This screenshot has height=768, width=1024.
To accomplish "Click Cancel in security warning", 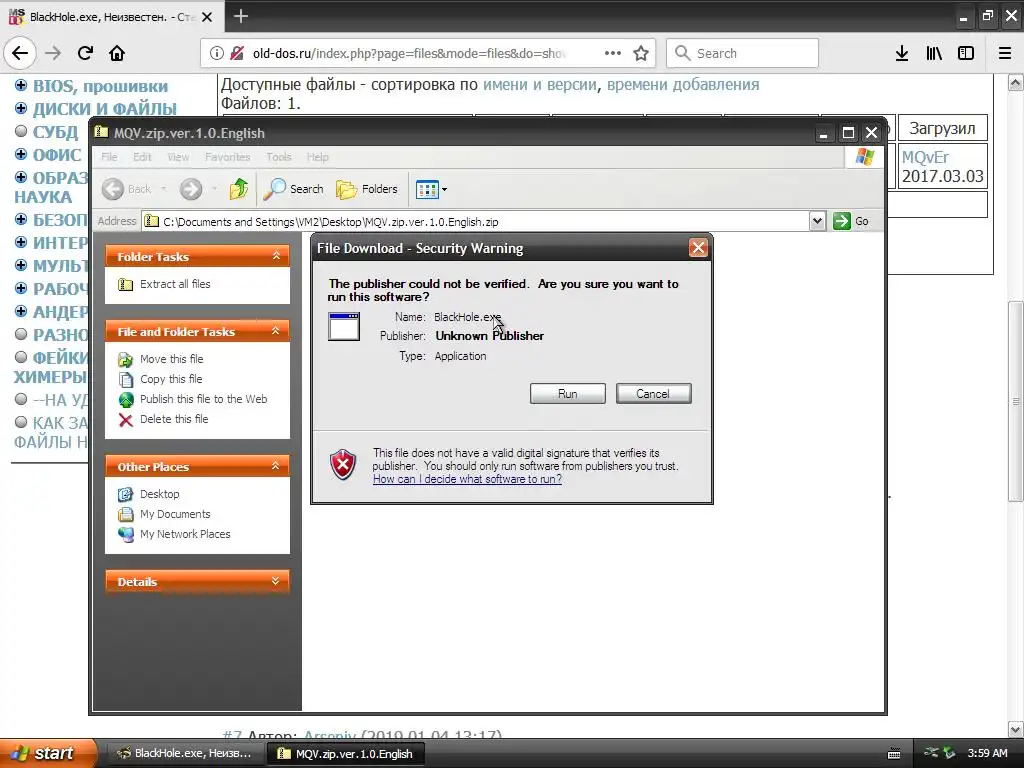I will pyautogui.click(x=653, y=394).
